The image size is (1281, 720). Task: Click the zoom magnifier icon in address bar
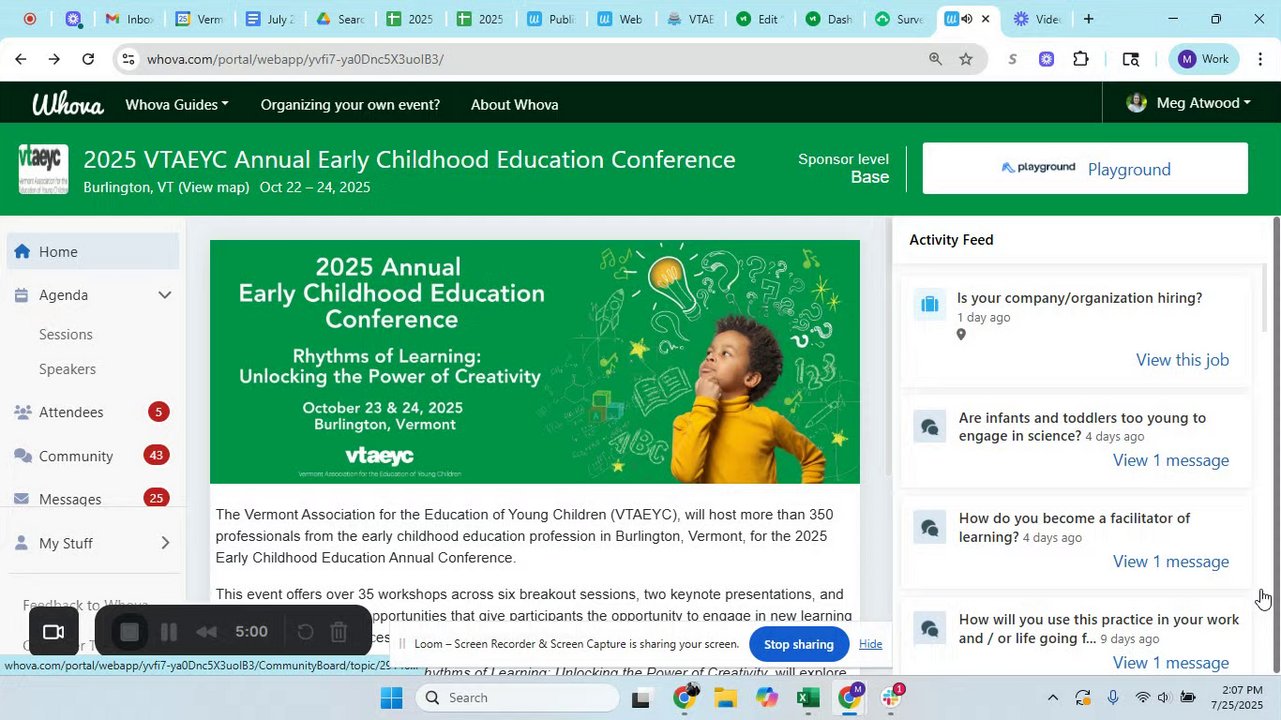[935, 59]
